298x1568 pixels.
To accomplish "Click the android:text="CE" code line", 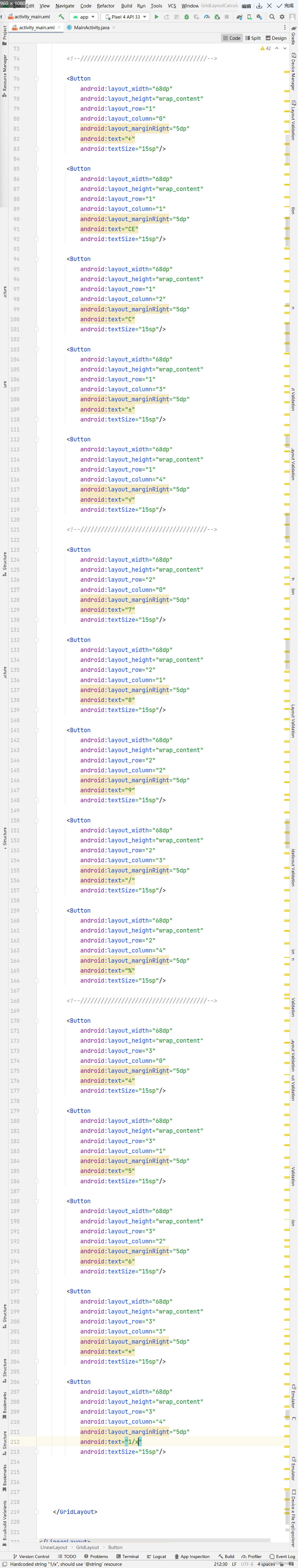I will 109,229.
